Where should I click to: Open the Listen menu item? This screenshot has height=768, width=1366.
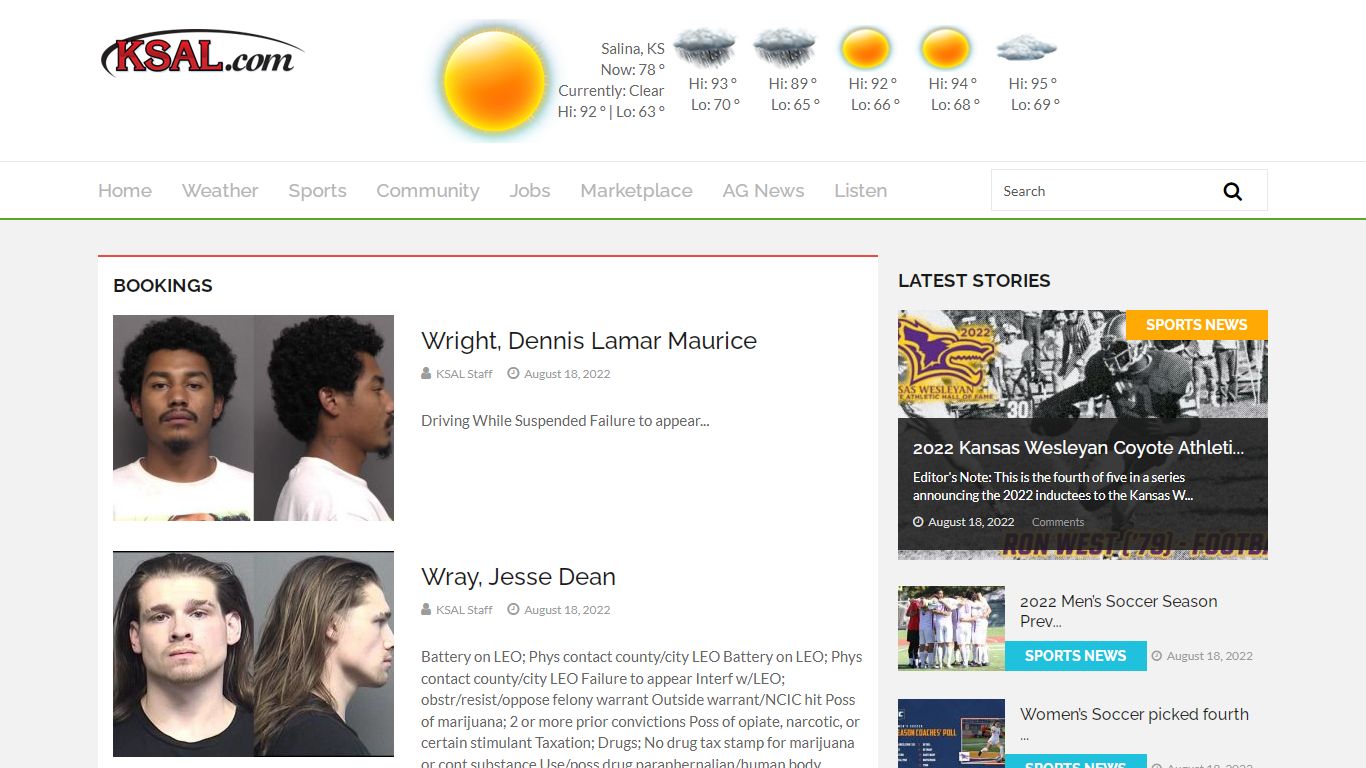point(861,191)
